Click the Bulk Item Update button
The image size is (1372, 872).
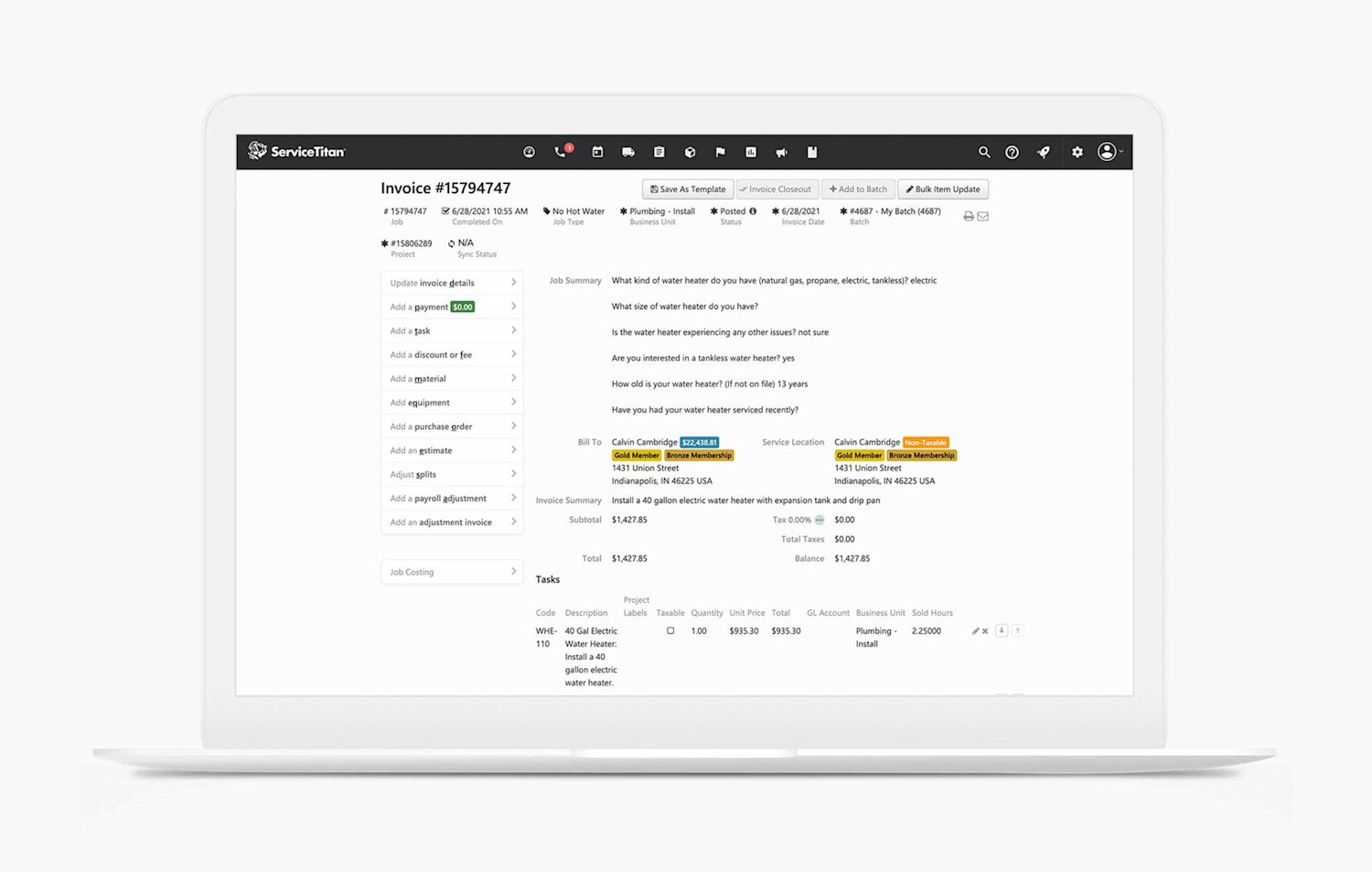pyautogui.click(x=943, y=188)
